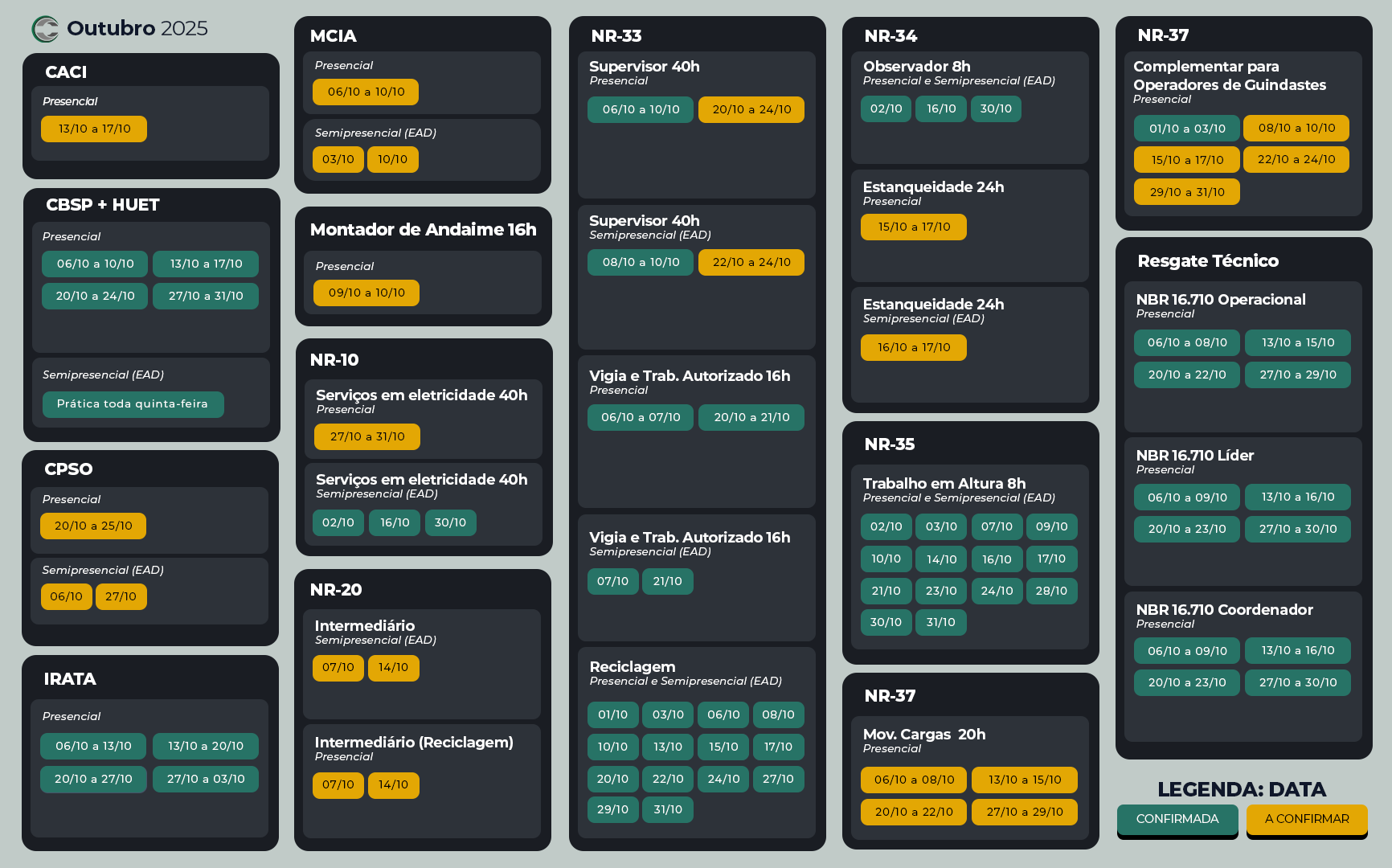Pick Supervisor 40h Semipresencial 22/10 a 24/10
The width and height of the screenshot is (1392, 868).
click(x=751, y=263)
